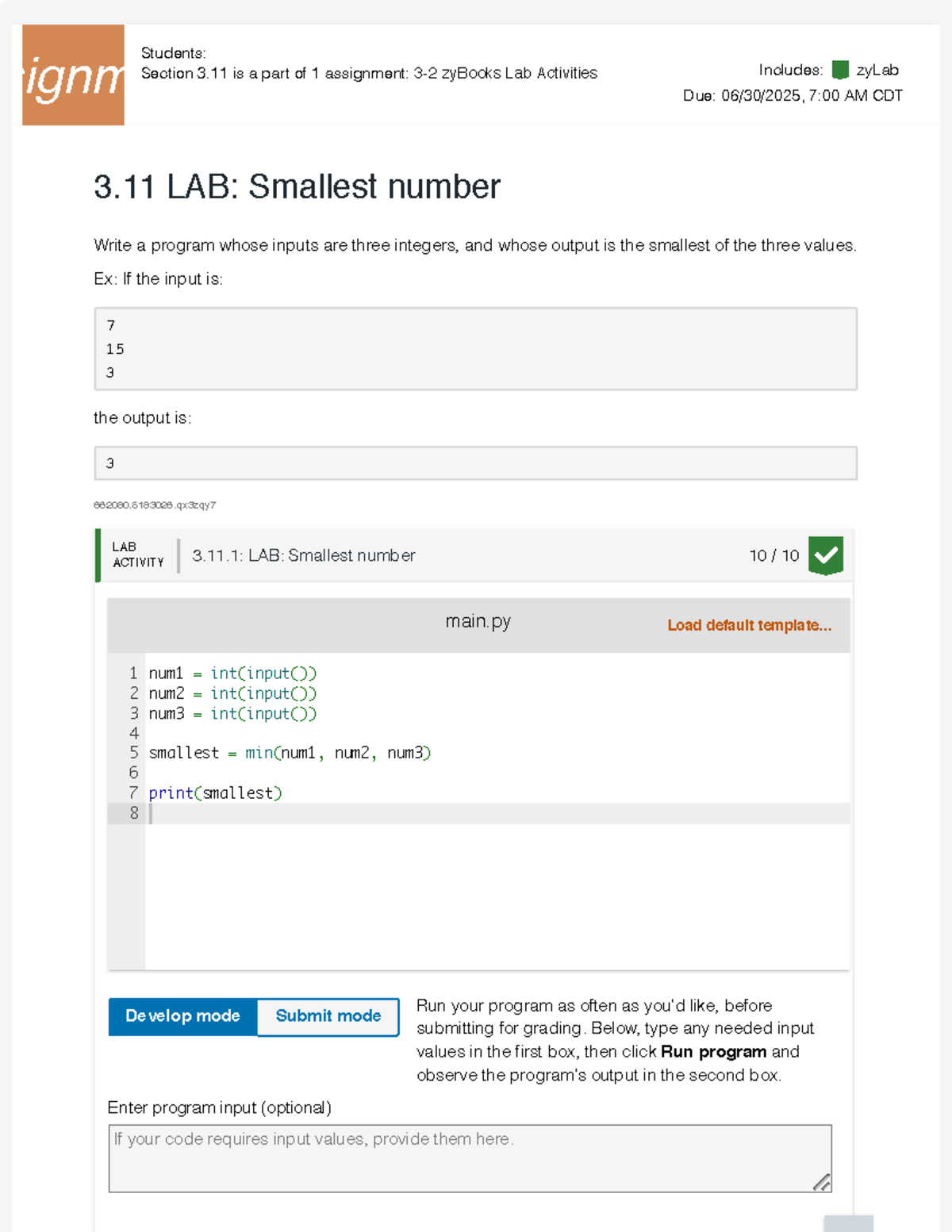Click the resize grip on input textarea
Image resolution: width=952 pixels, height=1232 pixels.
pos(821,1182)
